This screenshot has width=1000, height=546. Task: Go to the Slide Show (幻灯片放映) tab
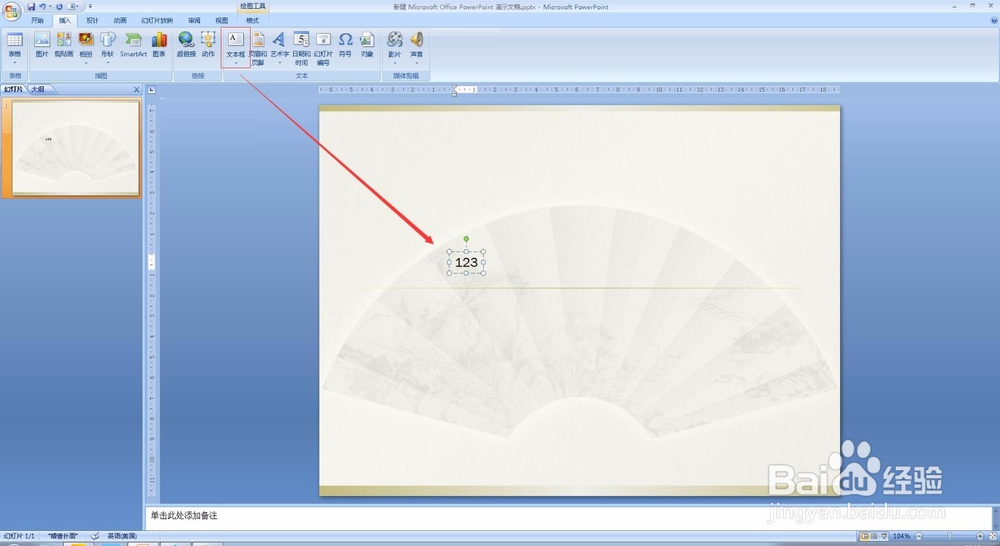(158, 20)
